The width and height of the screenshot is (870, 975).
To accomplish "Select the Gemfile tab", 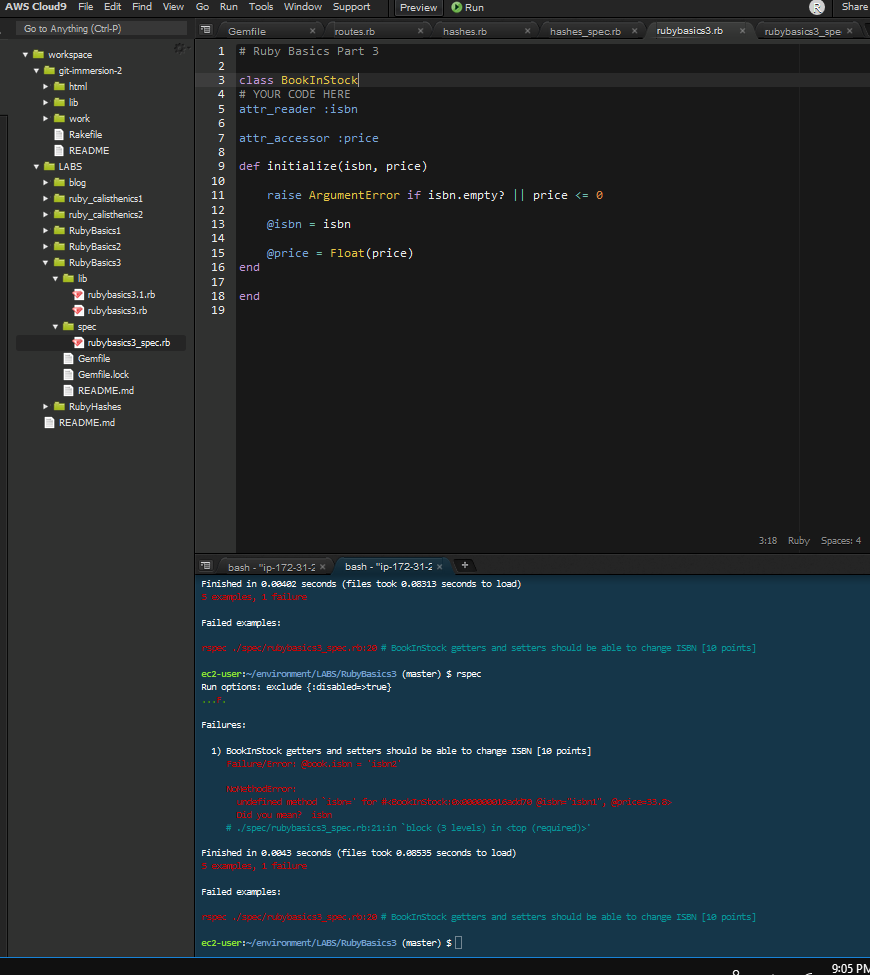I will tap(247, 29).
